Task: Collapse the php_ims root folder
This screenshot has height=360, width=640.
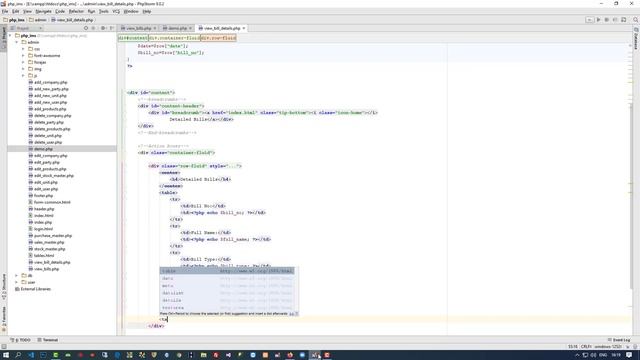Action: click(11, 36)
